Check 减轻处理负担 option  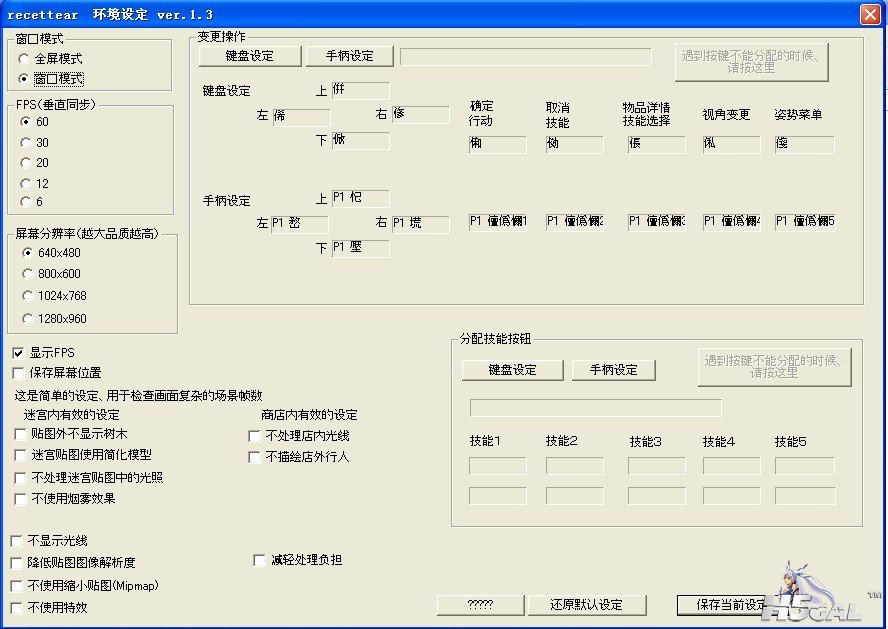point(260,560)
